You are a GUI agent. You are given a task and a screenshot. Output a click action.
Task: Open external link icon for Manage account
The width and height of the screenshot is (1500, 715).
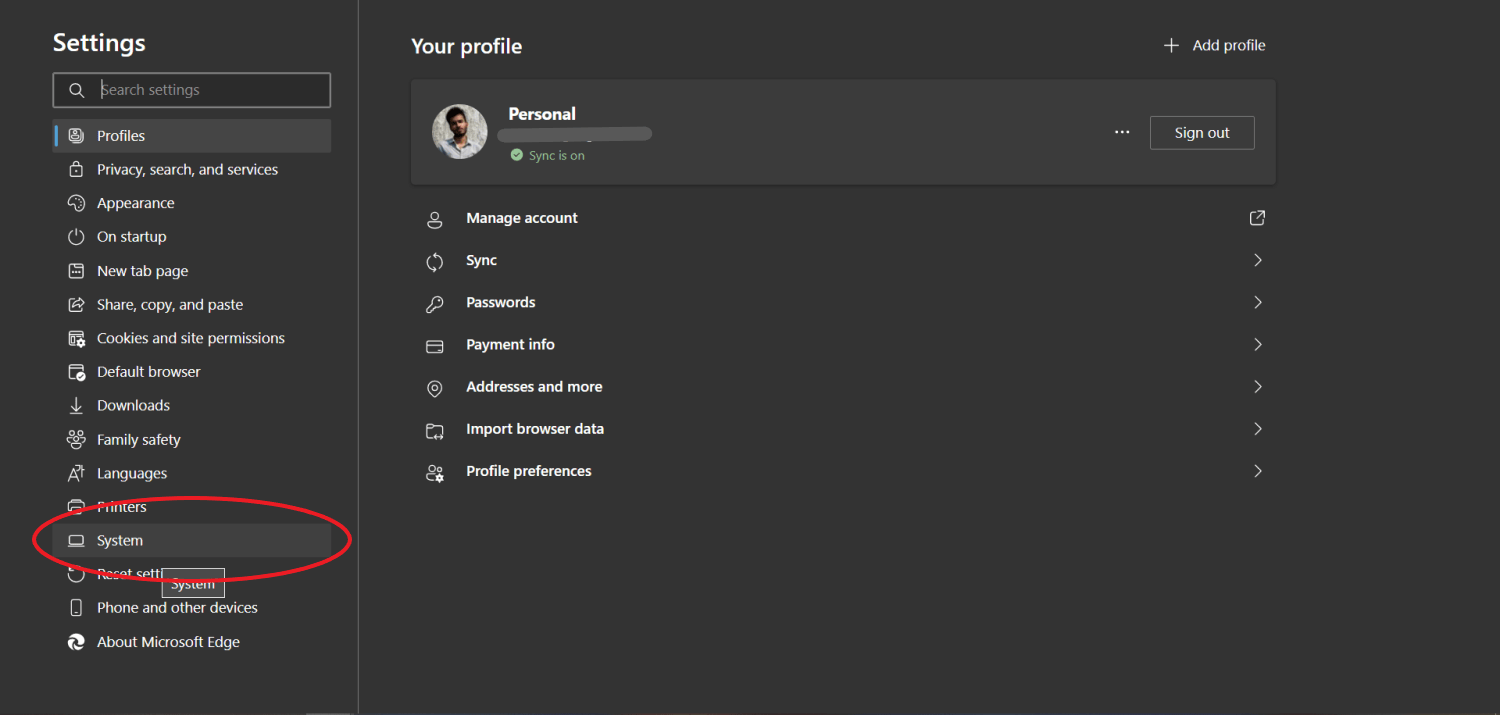pyautogui.click(x=1257, y=218)
